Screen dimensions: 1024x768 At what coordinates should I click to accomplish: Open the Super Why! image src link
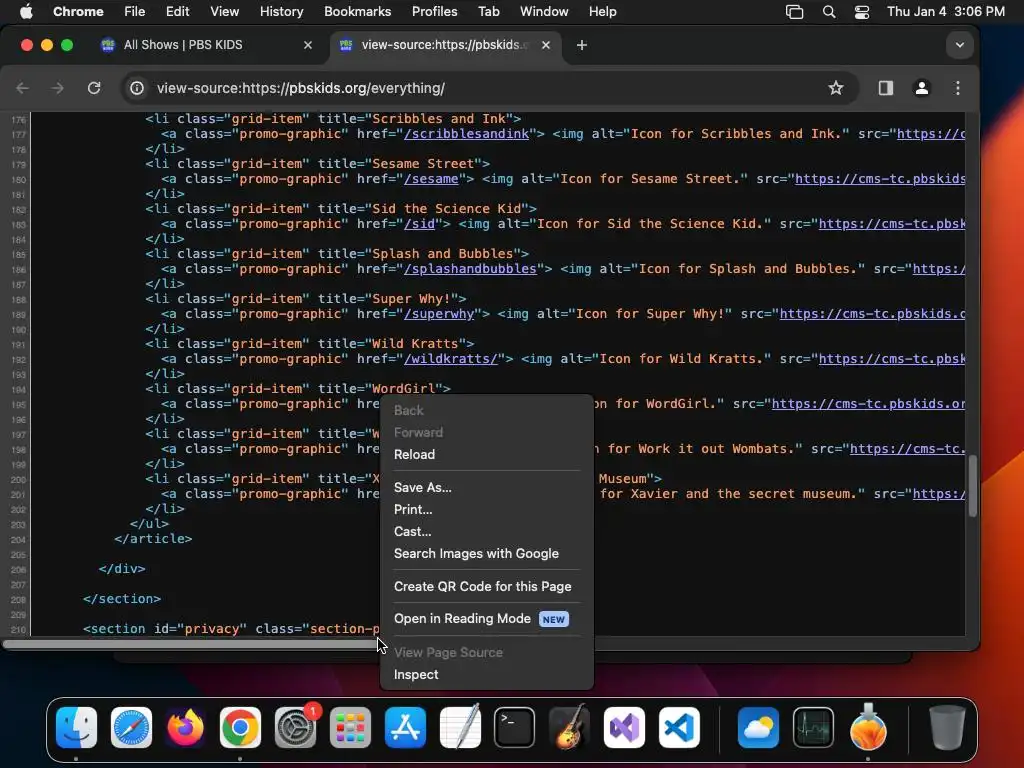pyautogui.click(x=872, y=314)
